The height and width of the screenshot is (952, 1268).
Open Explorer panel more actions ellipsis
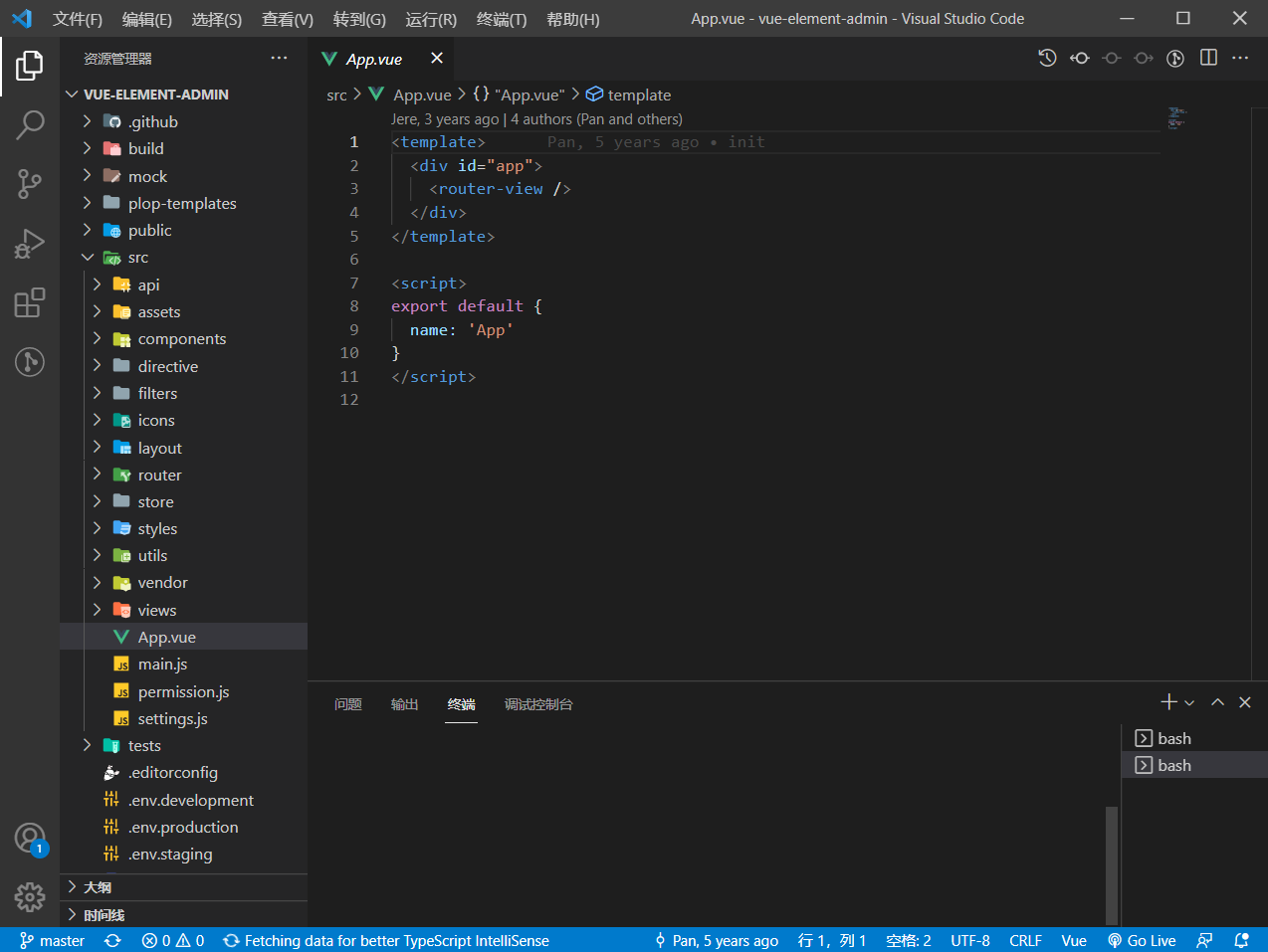click(279, 58)
